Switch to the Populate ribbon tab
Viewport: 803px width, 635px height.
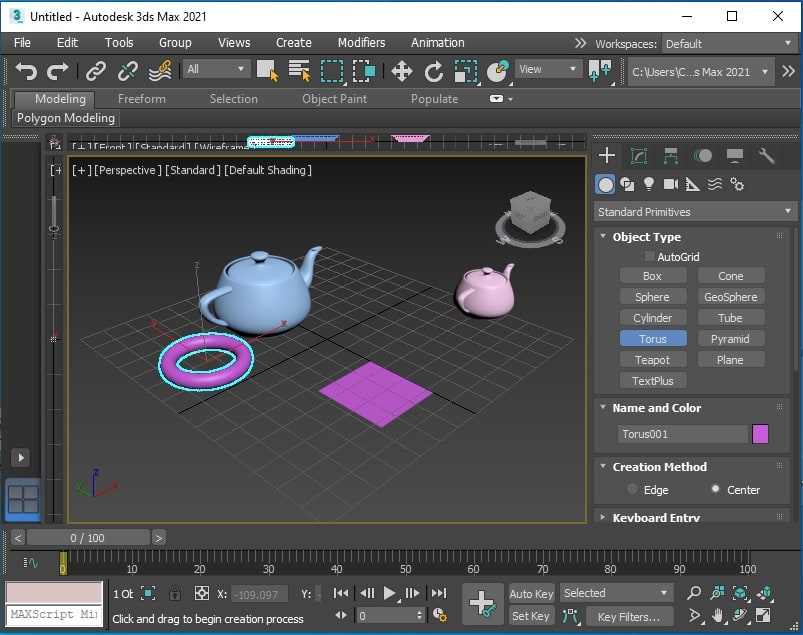point(434,98)
